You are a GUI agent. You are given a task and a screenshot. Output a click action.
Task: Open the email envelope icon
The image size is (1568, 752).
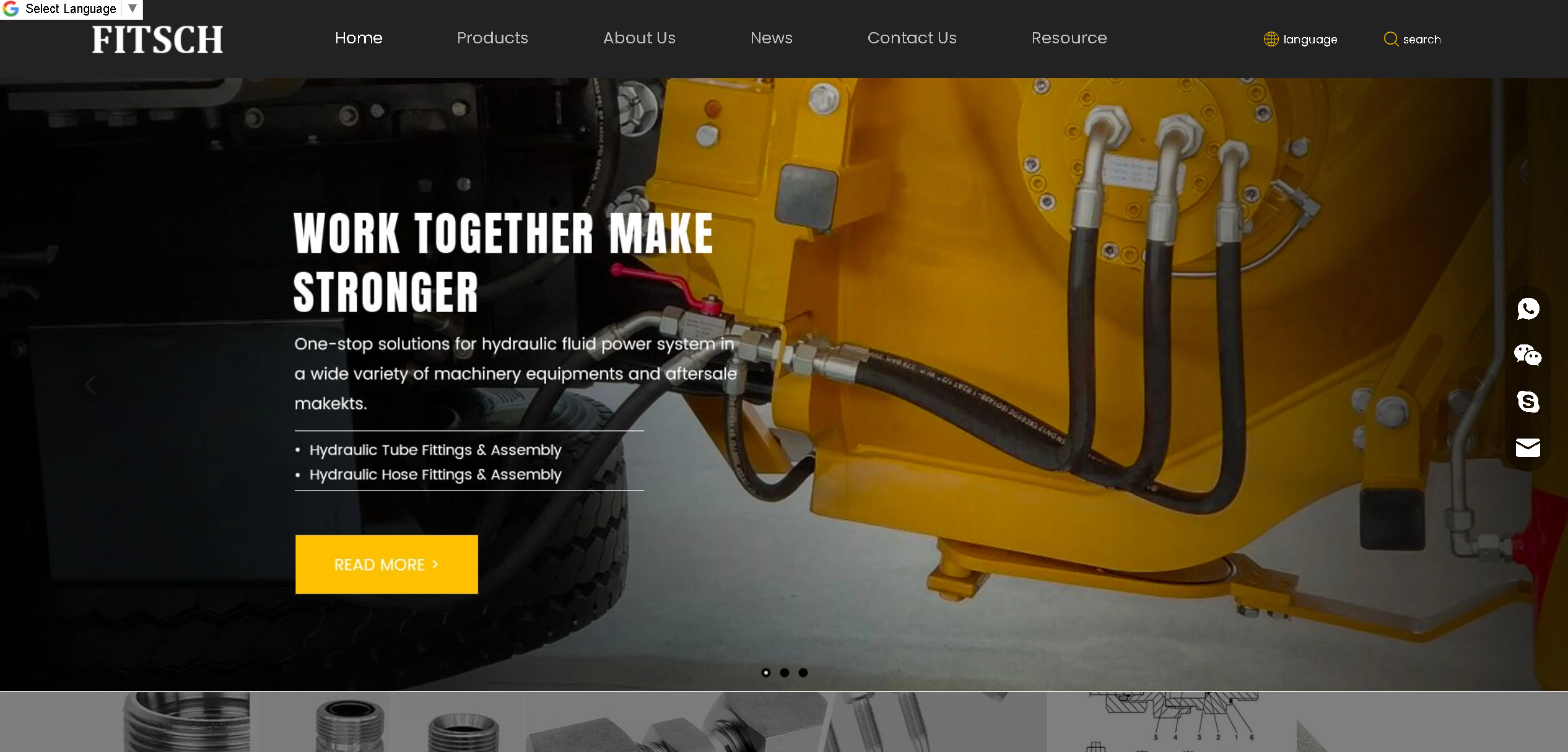[1528, 447]
